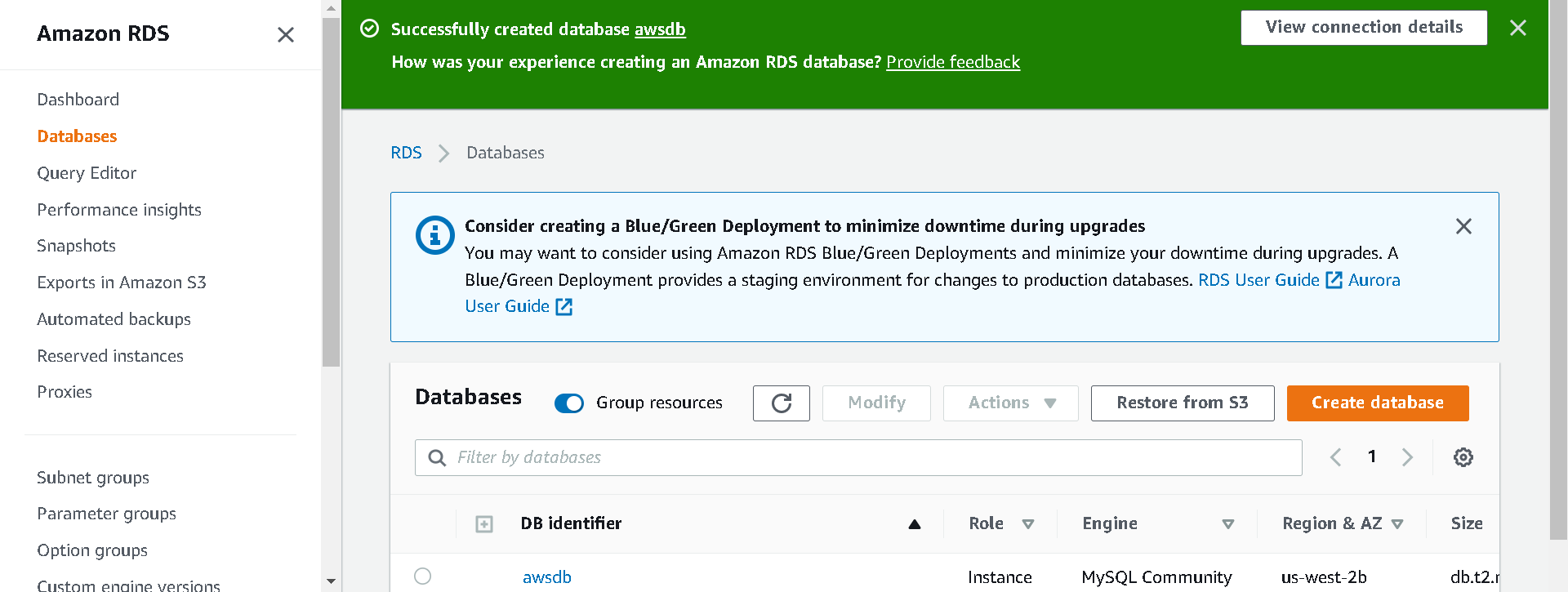This screenshot has width=1568, height=592.
Task: Click the Filter by databases input field
Action: tap(858, 457)
